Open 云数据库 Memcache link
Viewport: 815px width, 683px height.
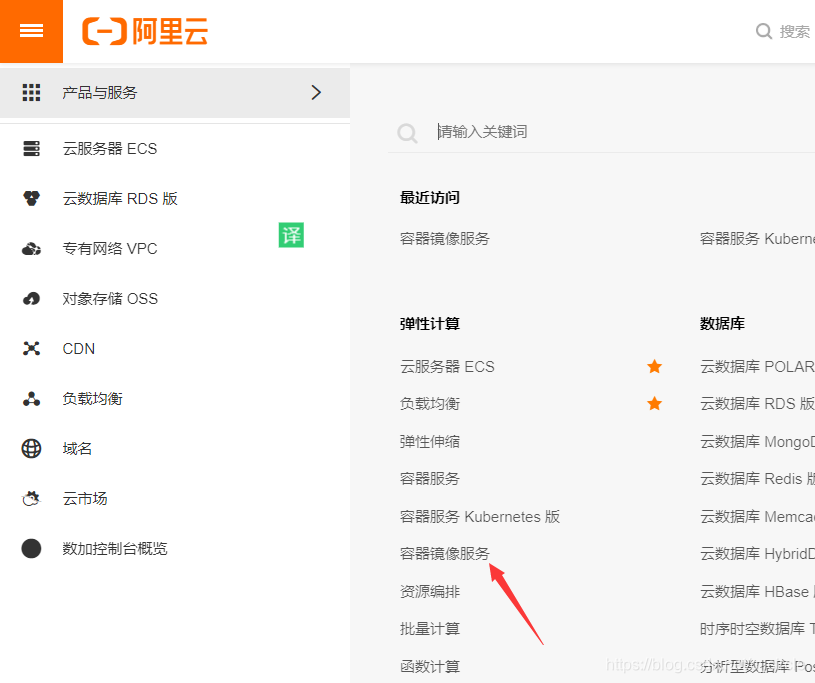[x=757, y=516]
